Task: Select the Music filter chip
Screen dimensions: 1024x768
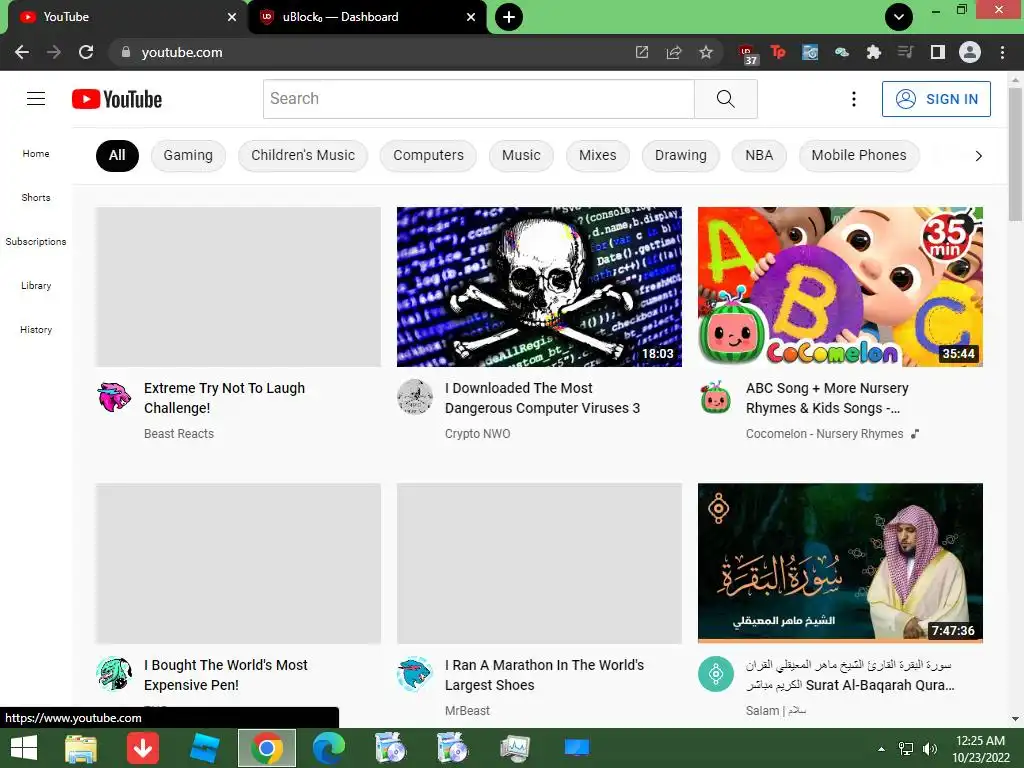Action: click(521, 155)
